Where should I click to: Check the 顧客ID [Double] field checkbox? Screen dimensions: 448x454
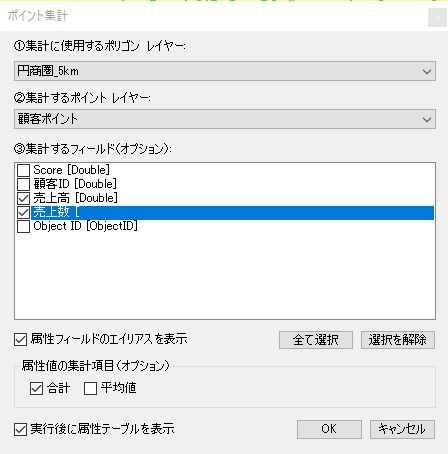pyautogui.click(x=23, y=184)
